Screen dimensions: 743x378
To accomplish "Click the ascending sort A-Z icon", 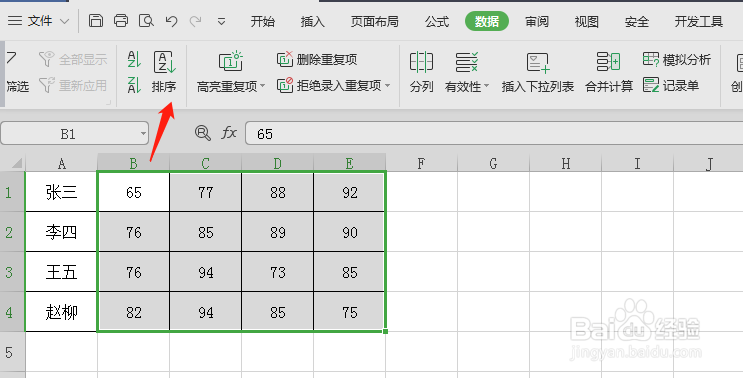I will tap(134, 59).
